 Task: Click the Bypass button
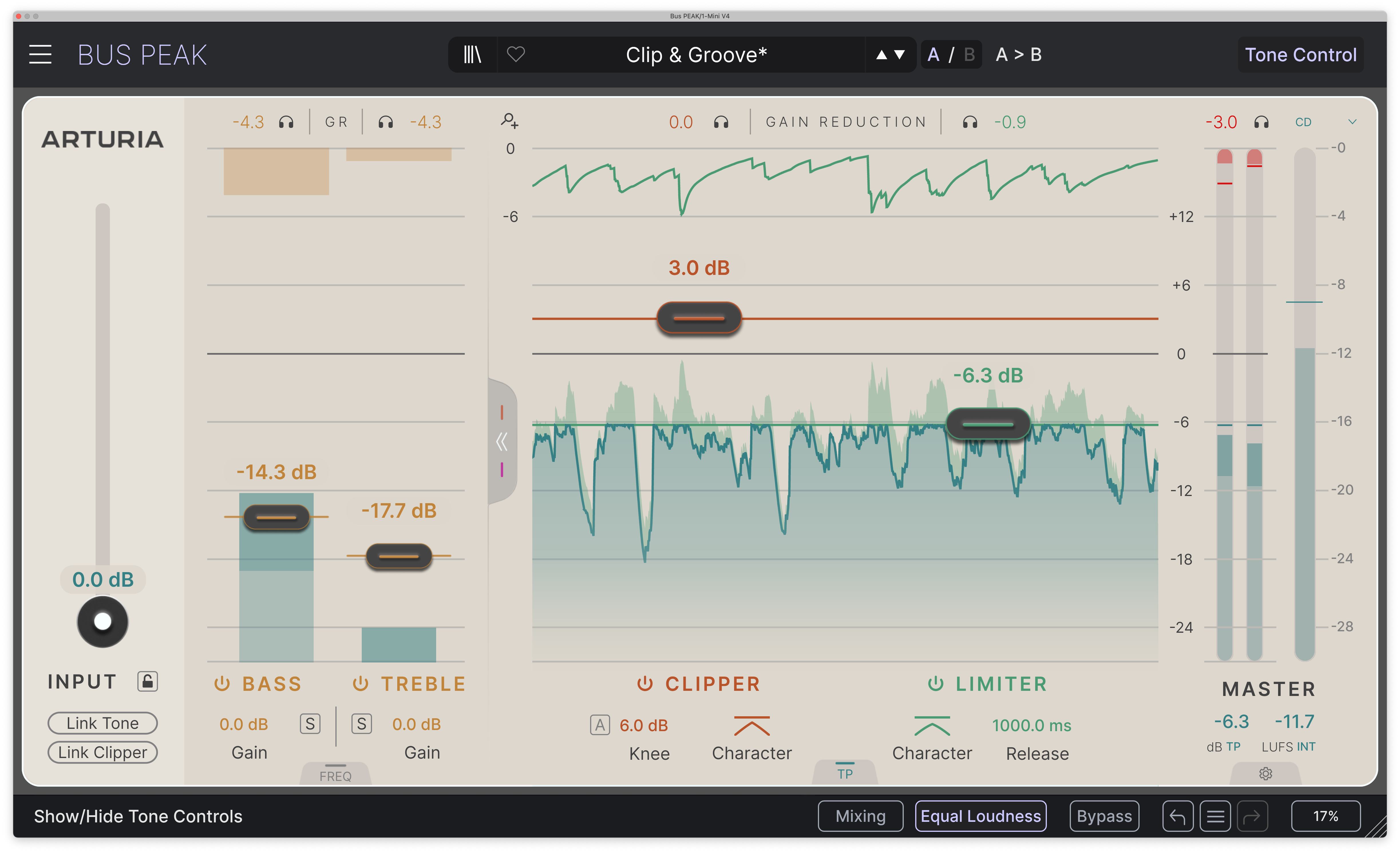point(1104,816)
